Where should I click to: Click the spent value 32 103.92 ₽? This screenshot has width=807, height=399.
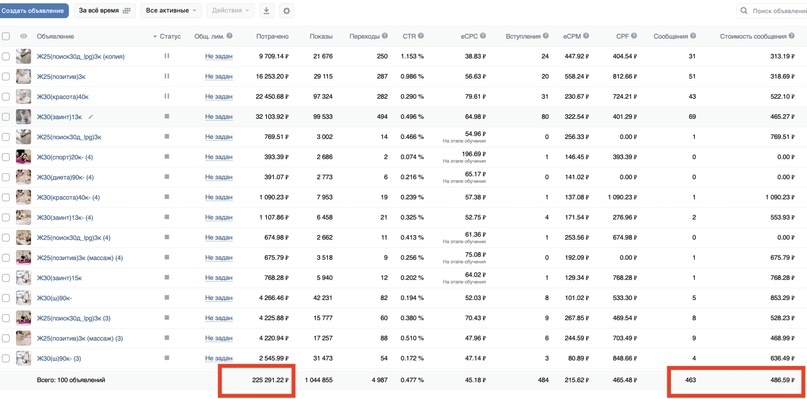click(272, 116)
